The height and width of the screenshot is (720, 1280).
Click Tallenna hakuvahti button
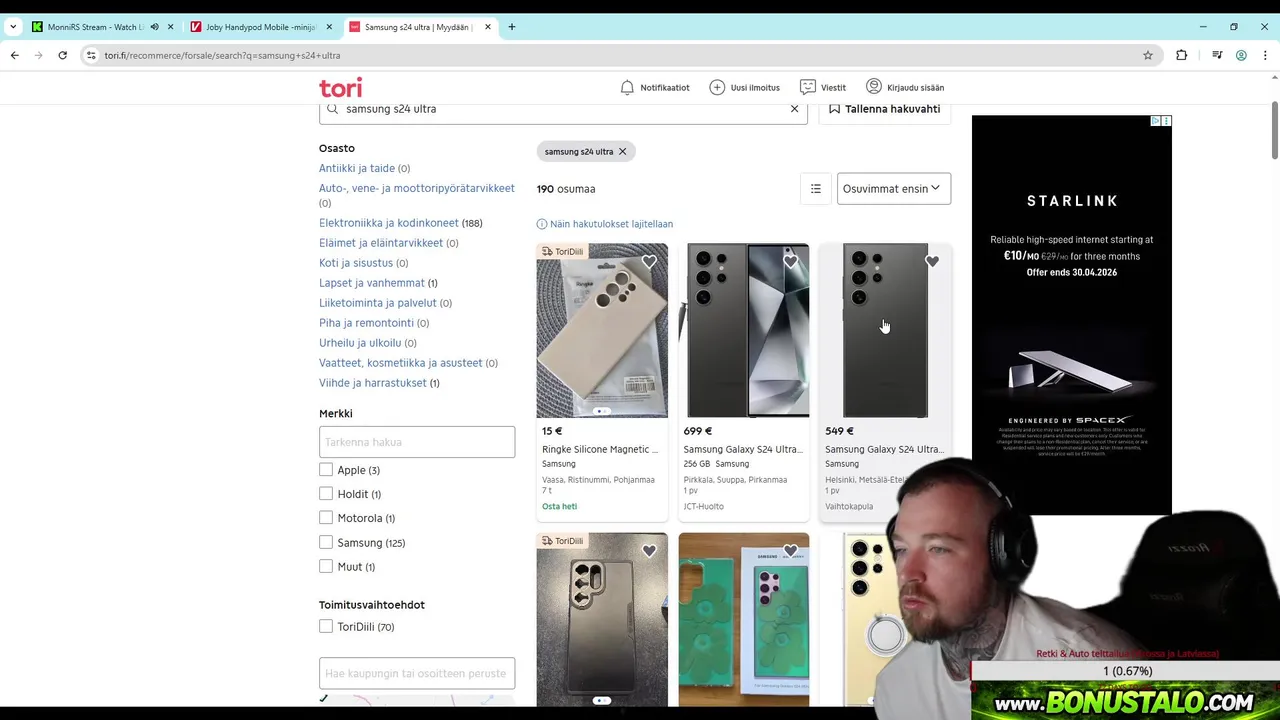(885, 109)
